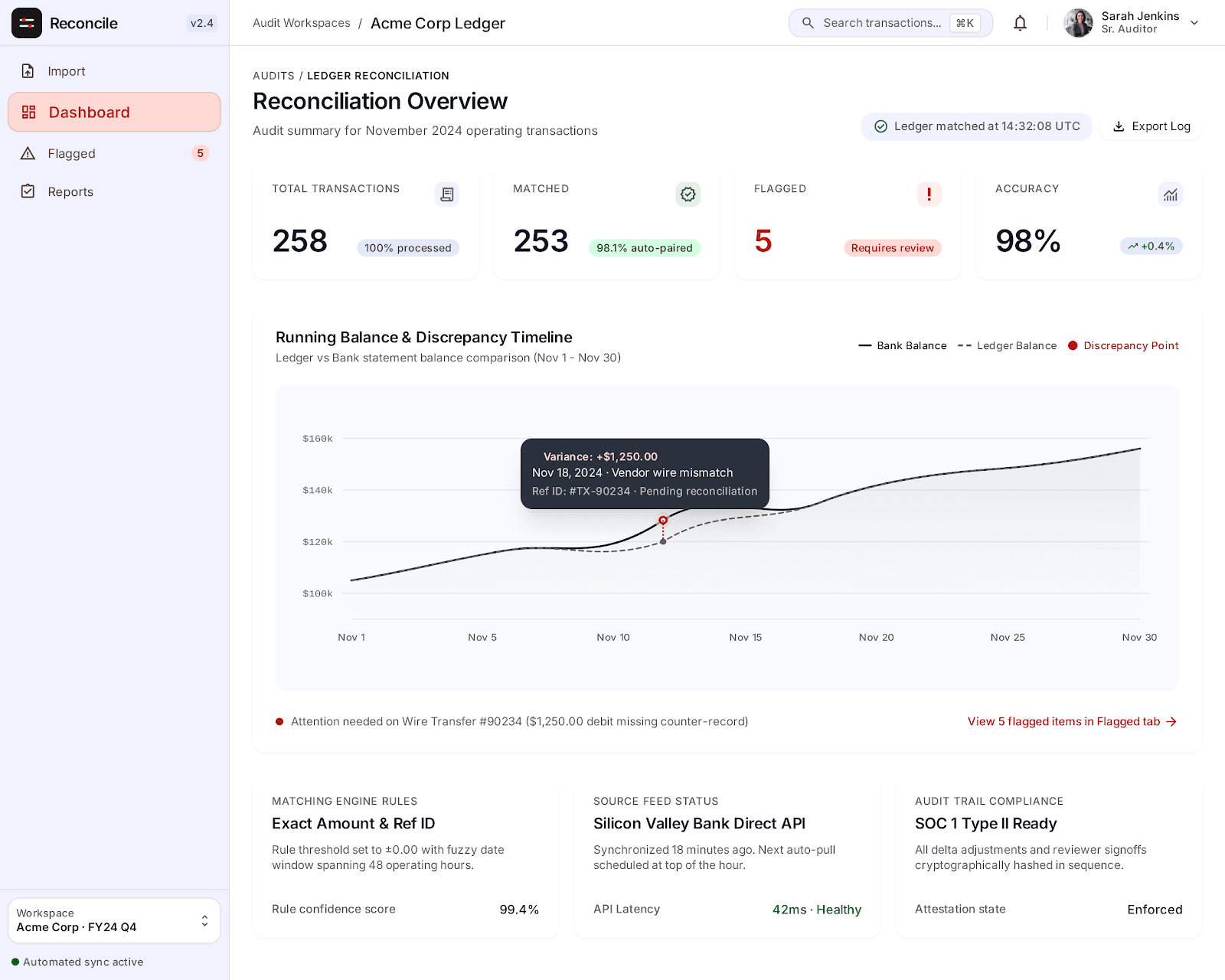Click the arrow after View 5 flagged items

(1171, 721)
